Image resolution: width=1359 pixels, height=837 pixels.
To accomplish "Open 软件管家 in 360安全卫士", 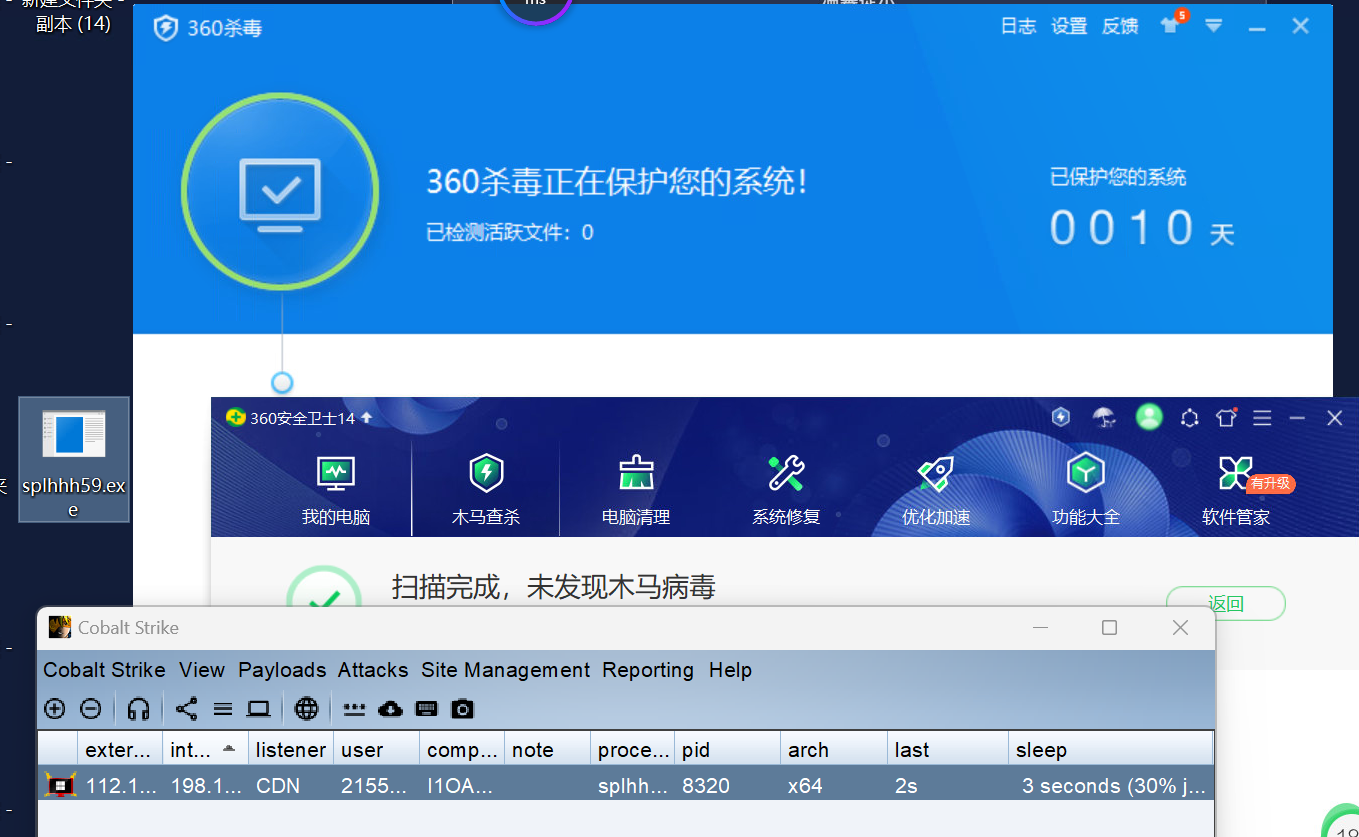I will click(x=1236, y=489).
